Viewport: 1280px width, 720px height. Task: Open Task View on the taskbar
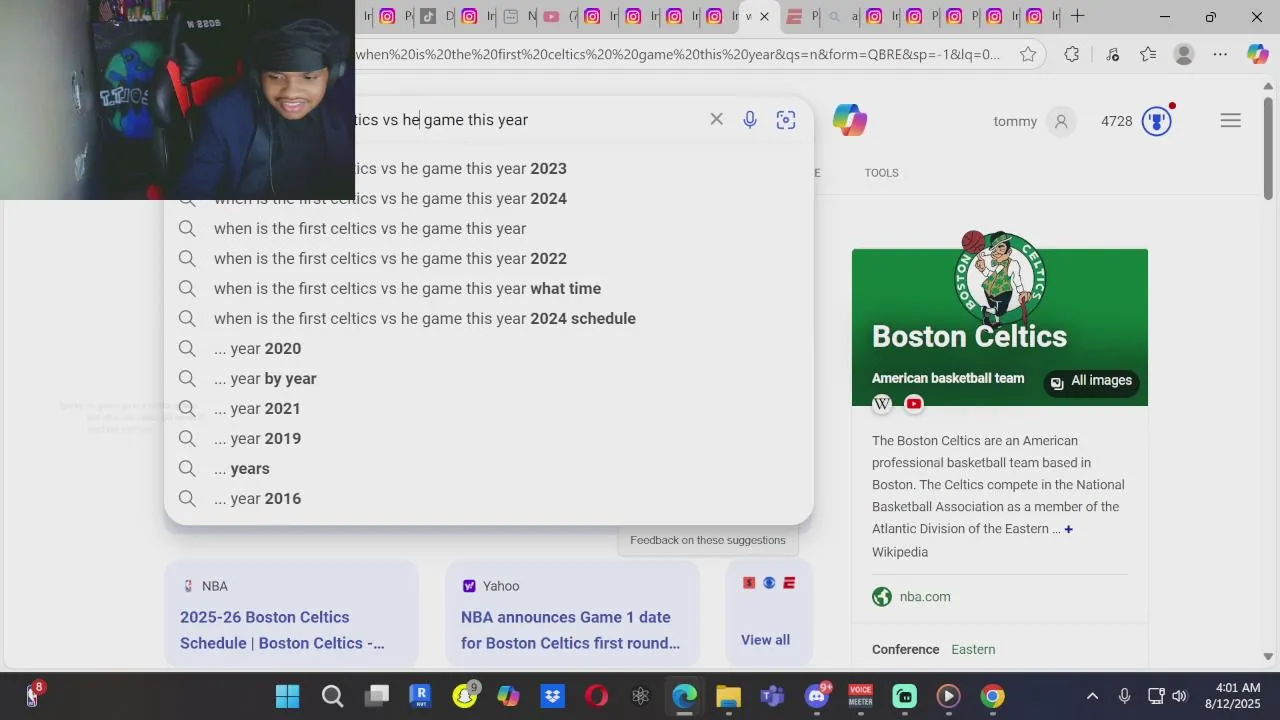click(x=376, y=696)
